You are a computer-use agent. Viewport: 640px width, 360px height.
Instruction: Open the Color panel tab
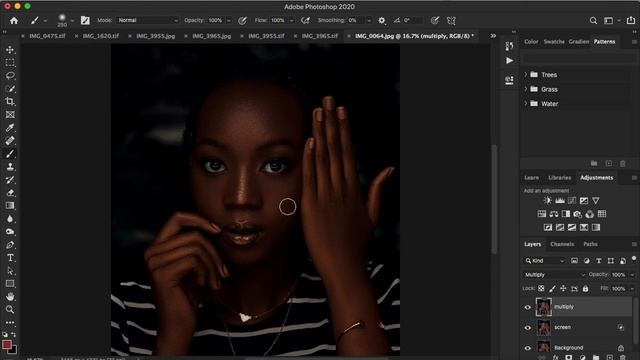pyautogui.click(x=531, y=42)
